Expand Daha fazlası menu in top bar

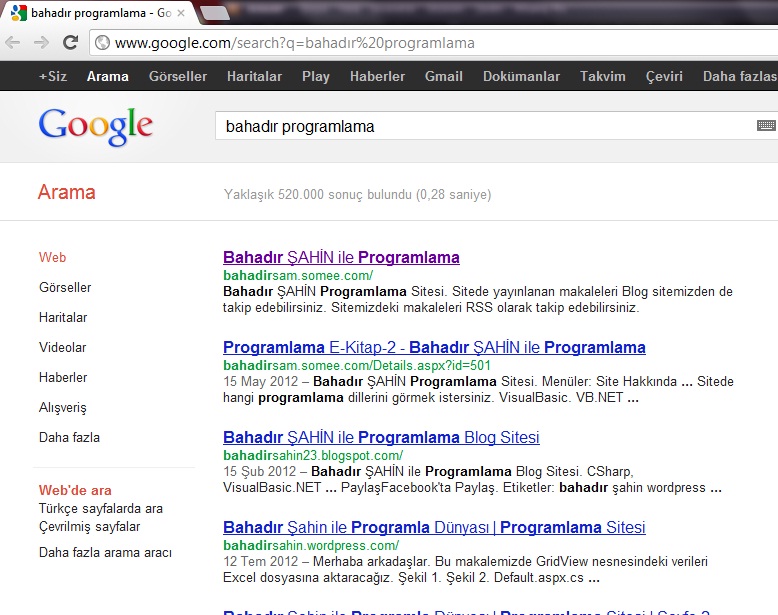click(x=740, y=76)
